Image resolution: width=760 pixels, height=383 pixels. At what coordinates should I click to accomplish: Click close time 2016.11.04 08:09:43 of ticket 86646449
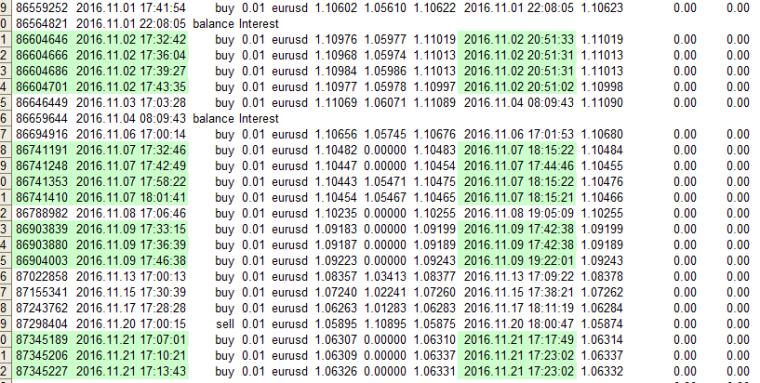coord(519,103)
